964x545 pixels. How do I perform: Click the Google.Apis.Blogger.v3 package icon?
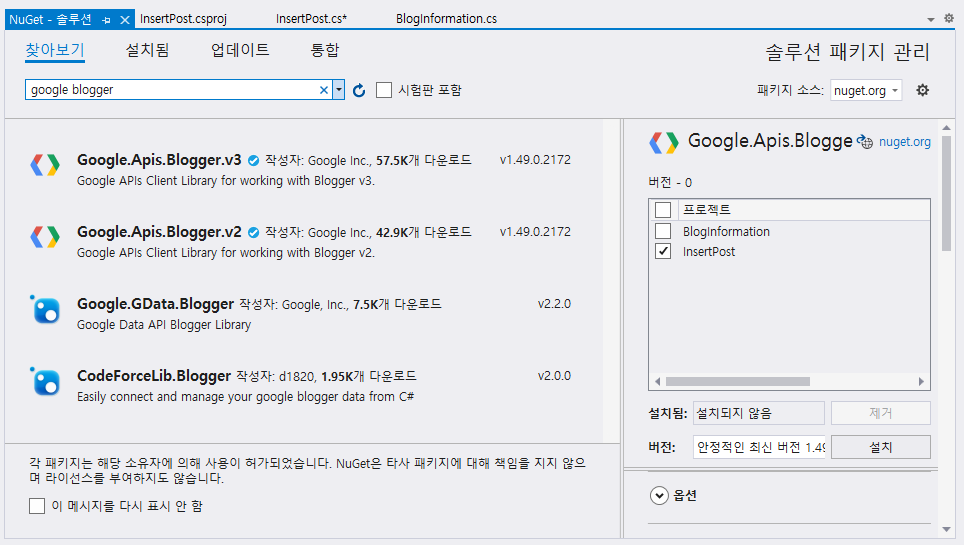pyautogui.click(x=45, y=165)
